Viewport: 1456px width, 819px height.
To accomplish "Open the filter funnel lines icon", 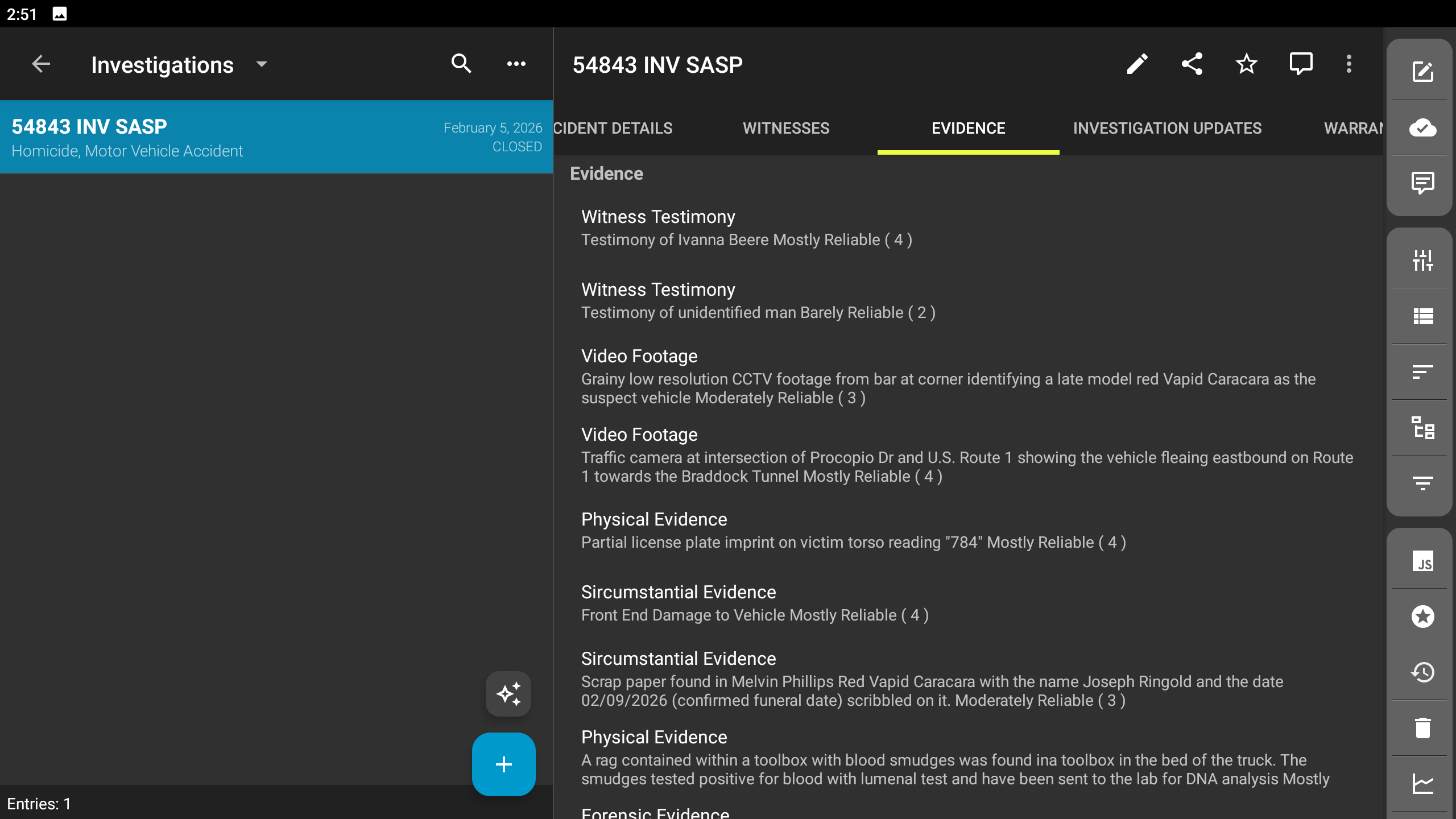I will (x=1422, y=483).
